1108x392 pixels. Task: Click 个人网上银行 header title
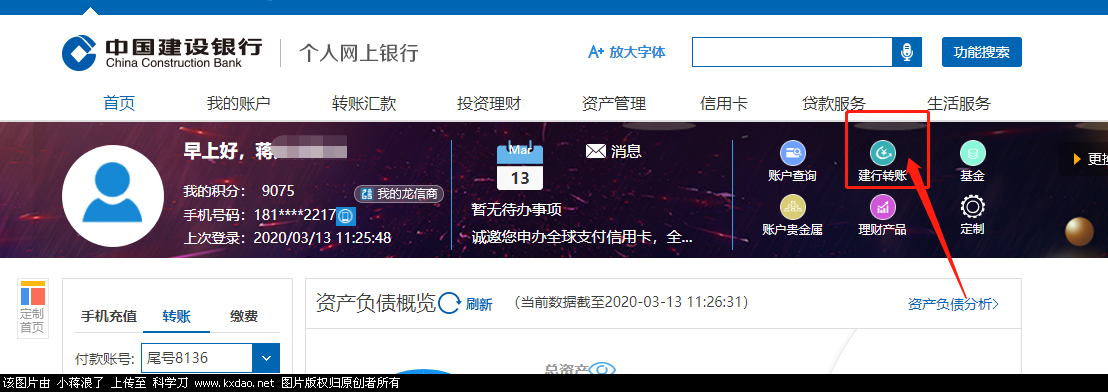358,53
